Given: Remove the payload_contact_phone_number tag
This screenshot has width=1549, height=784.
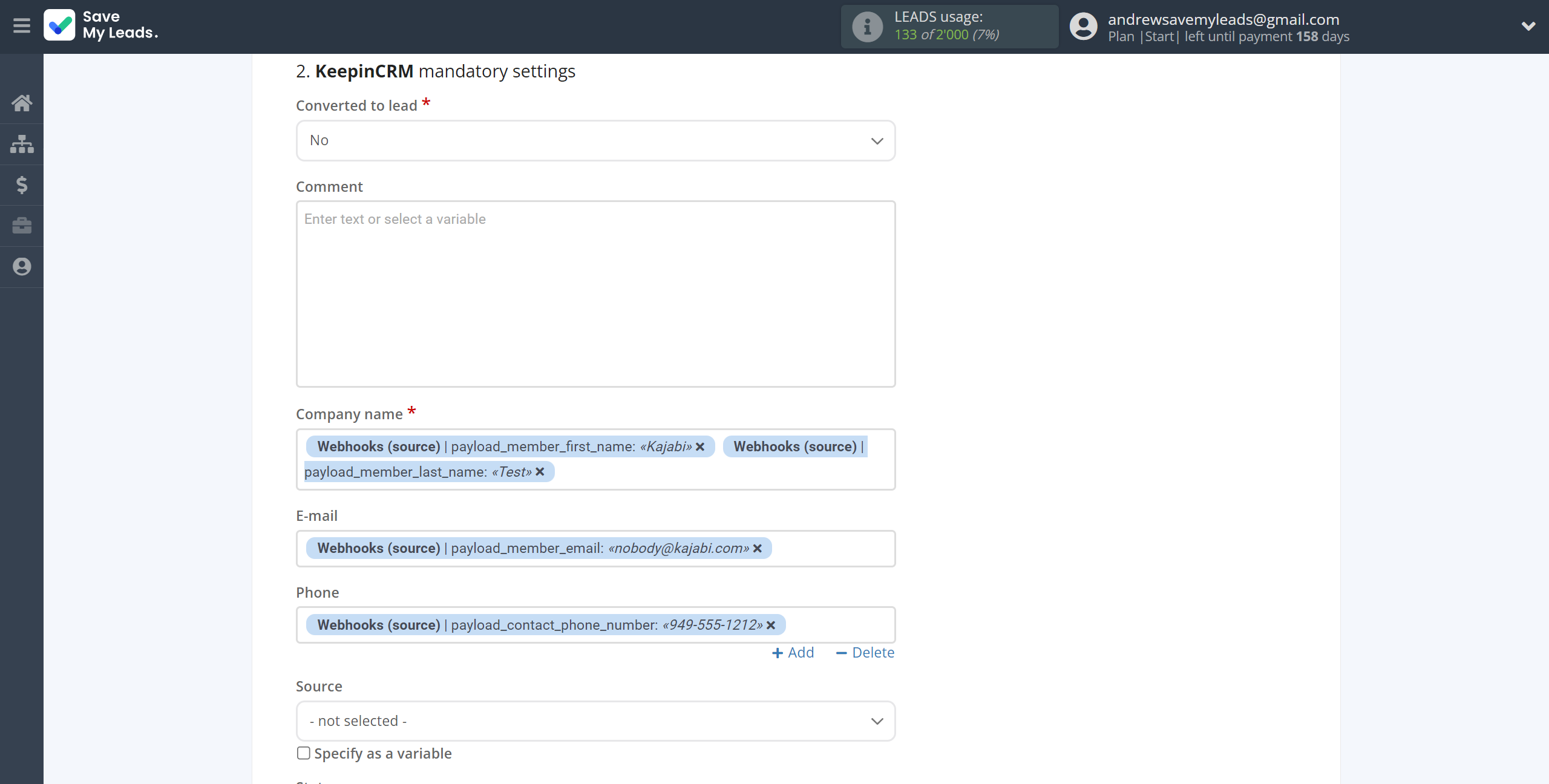Looking at the screenshot, I should (x=771, y=625).
